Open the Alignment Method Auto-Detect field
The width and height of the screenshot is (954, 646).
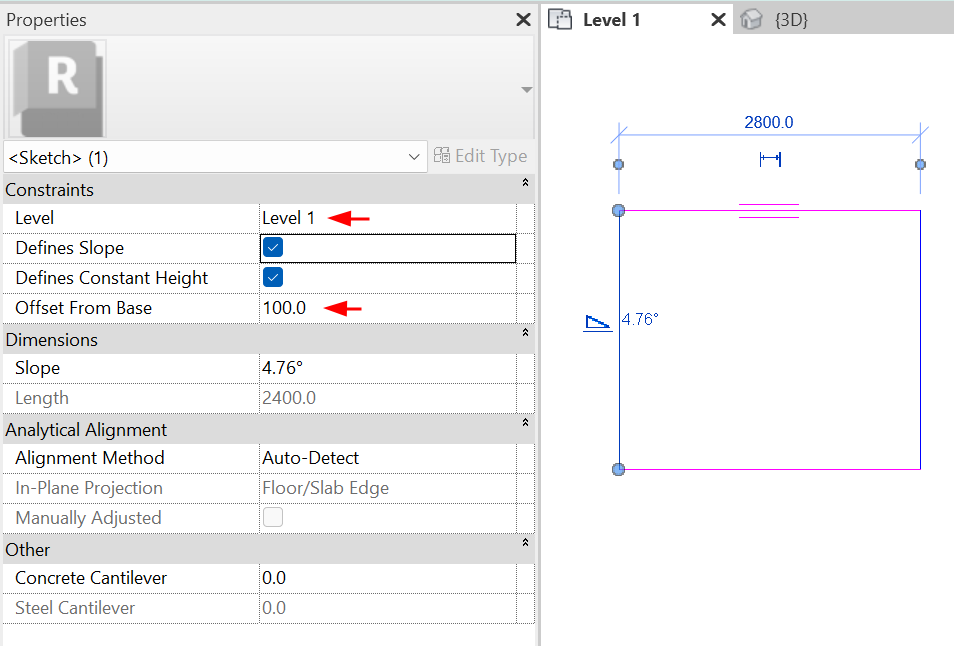coord(388,457)
